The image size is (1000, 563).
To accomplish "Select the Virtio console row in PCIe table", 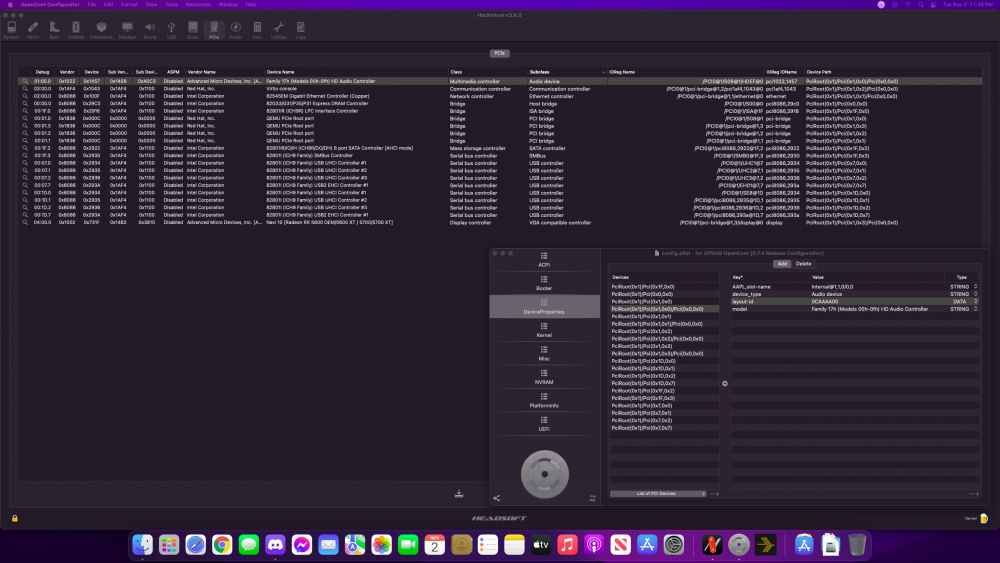I will [500, 89].
